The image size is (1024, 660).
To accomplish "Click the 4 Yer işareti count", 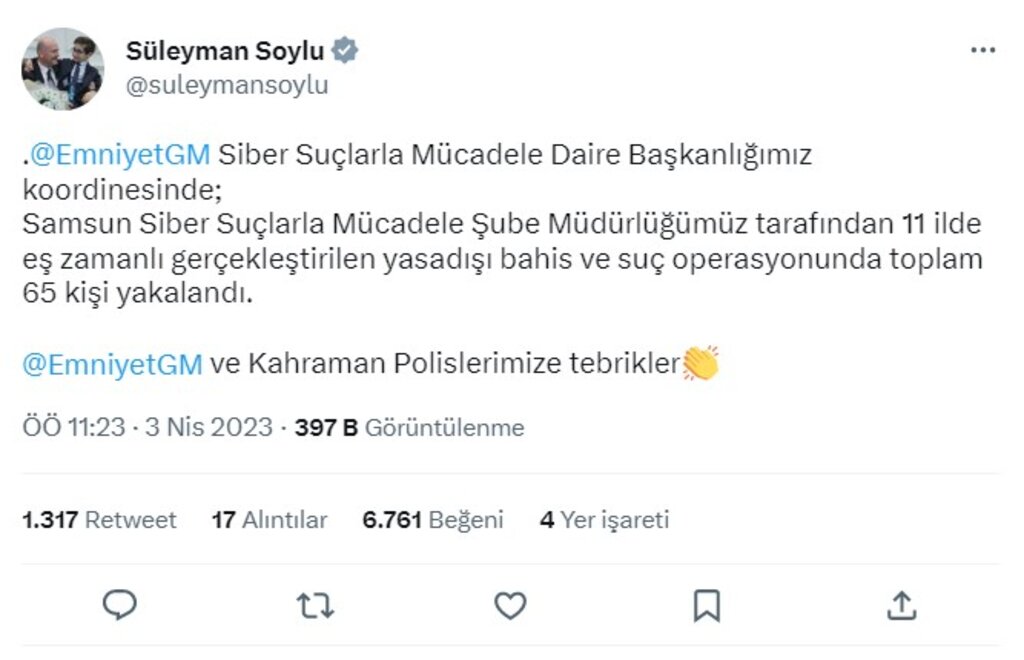I will click(x=604, y=520).
